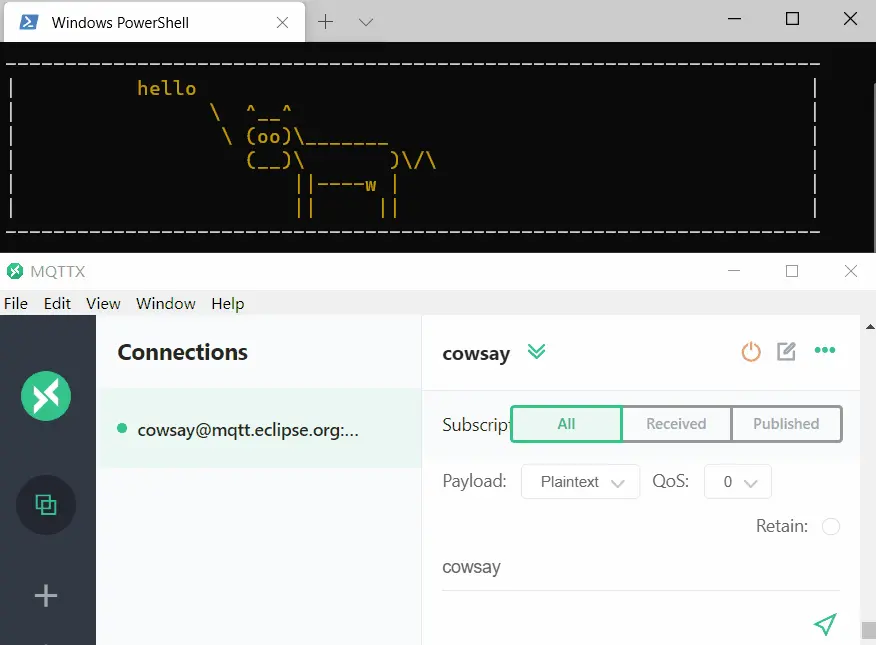Click the green status dot beside cowsay connection
Image resolution: width=876 pixels, height=645 pixels.
click(x=122, y=428)
